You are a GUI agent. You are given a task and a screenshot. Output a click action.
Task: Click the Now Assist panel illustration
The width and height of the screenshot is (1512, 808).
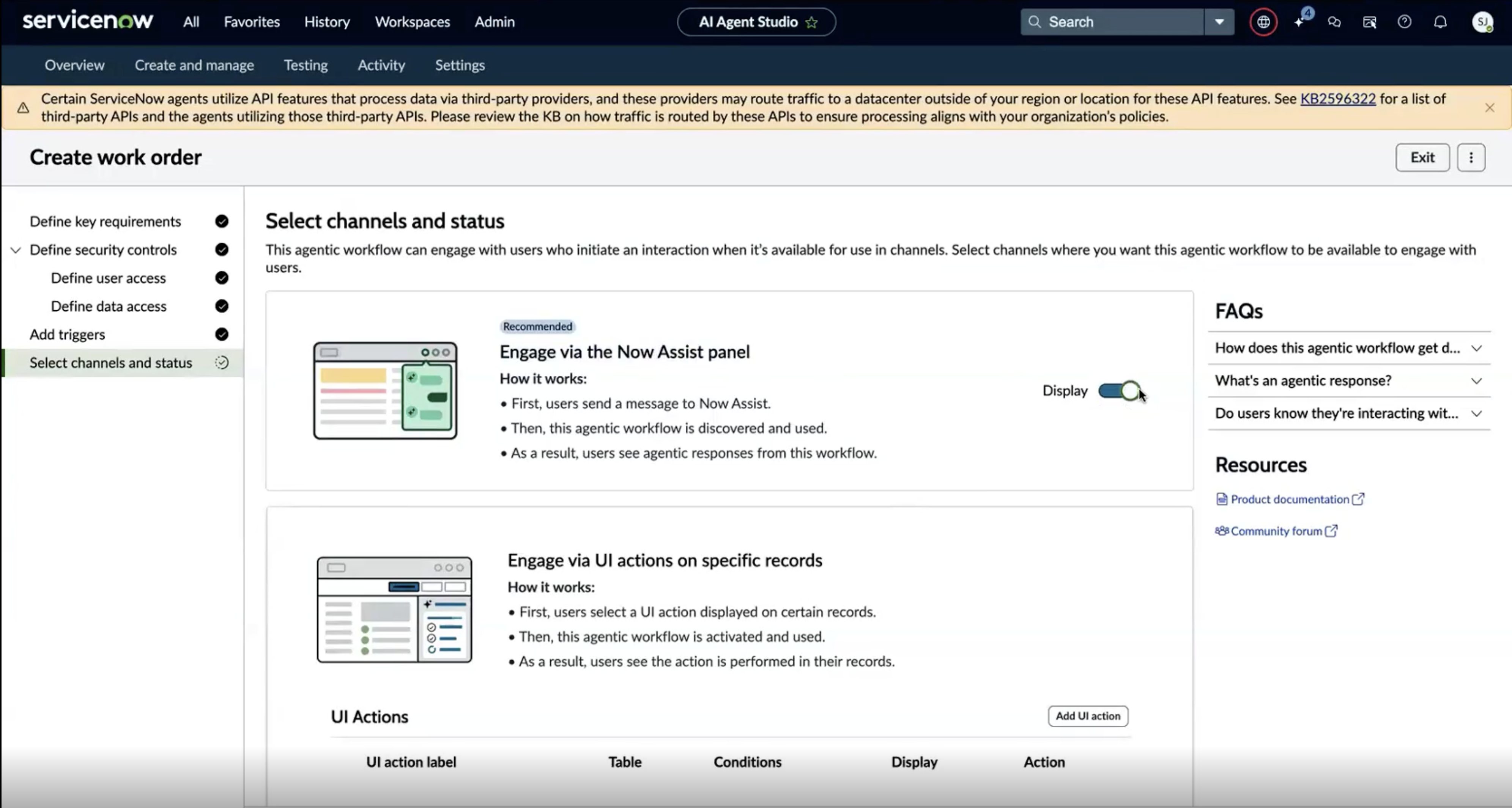385,391
